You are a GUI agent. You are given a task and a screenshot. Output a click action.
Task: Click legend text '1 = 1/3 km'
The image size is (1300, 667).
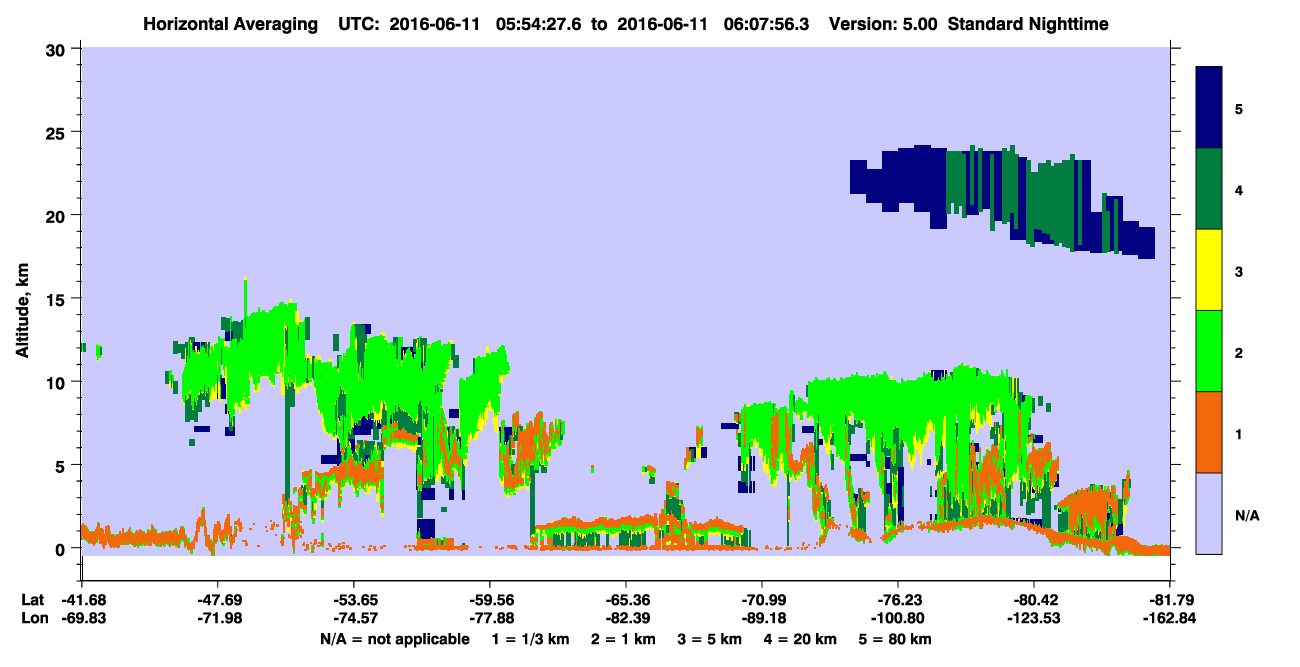click(x=531, y=639)
